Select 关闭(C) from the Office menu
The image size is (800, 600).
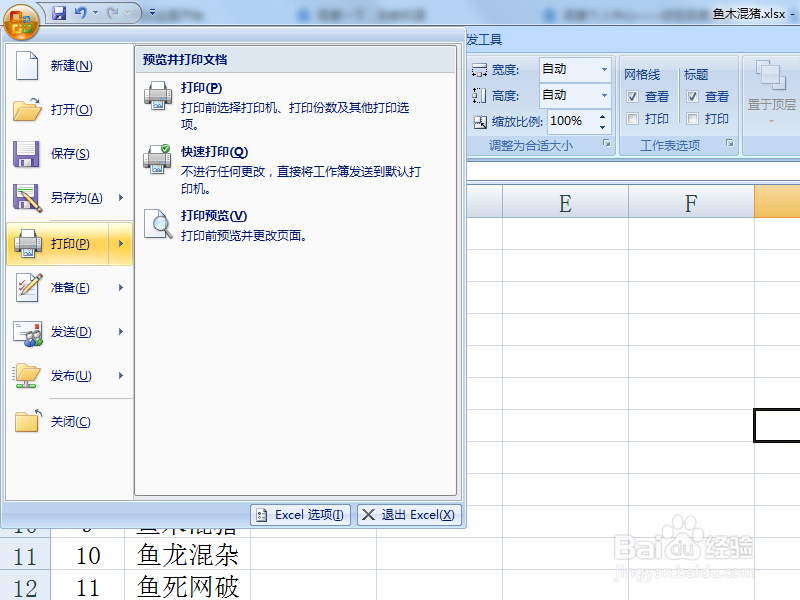70,421
